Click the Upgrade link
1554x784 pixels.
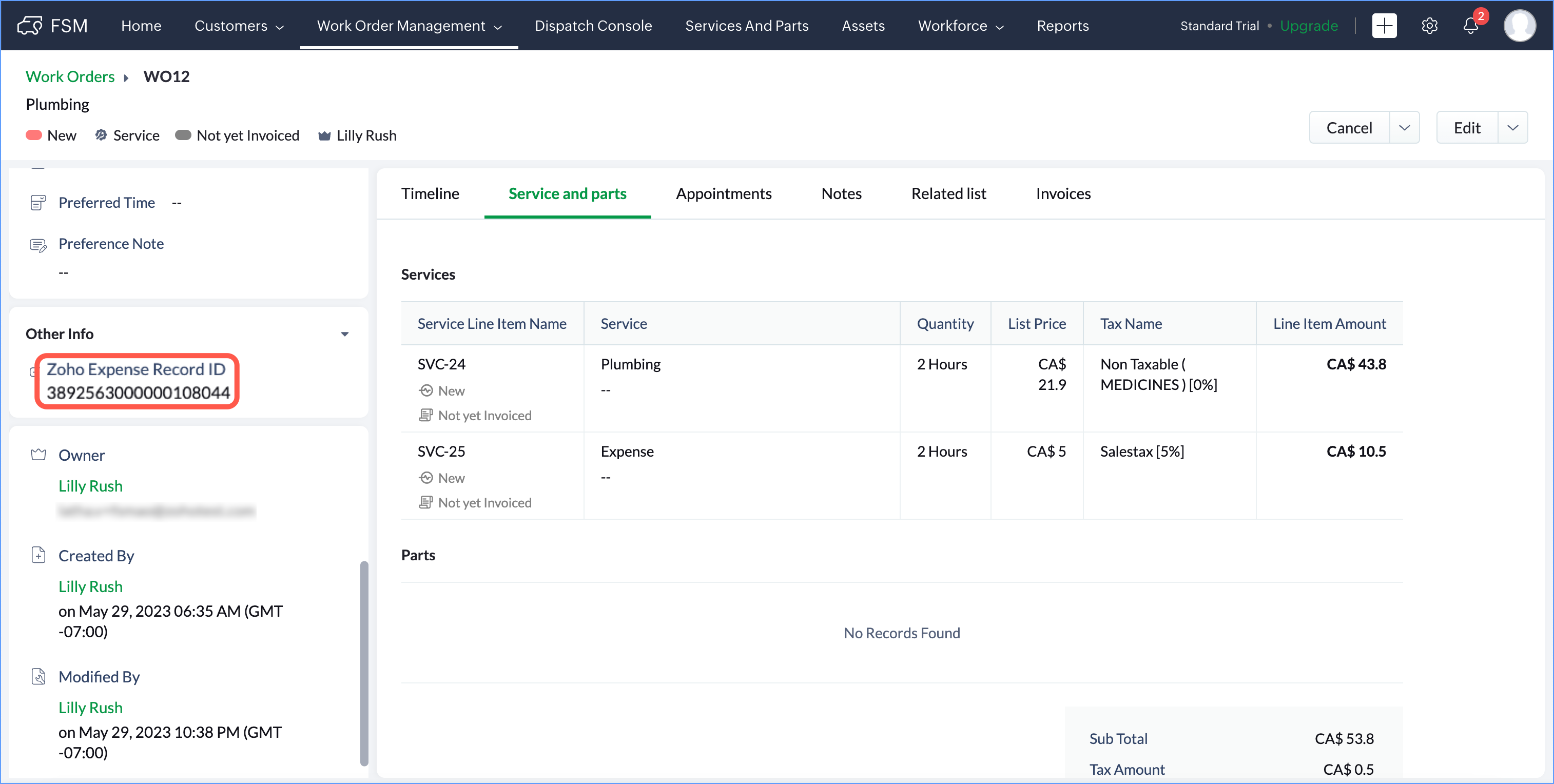coord(1309,25)
